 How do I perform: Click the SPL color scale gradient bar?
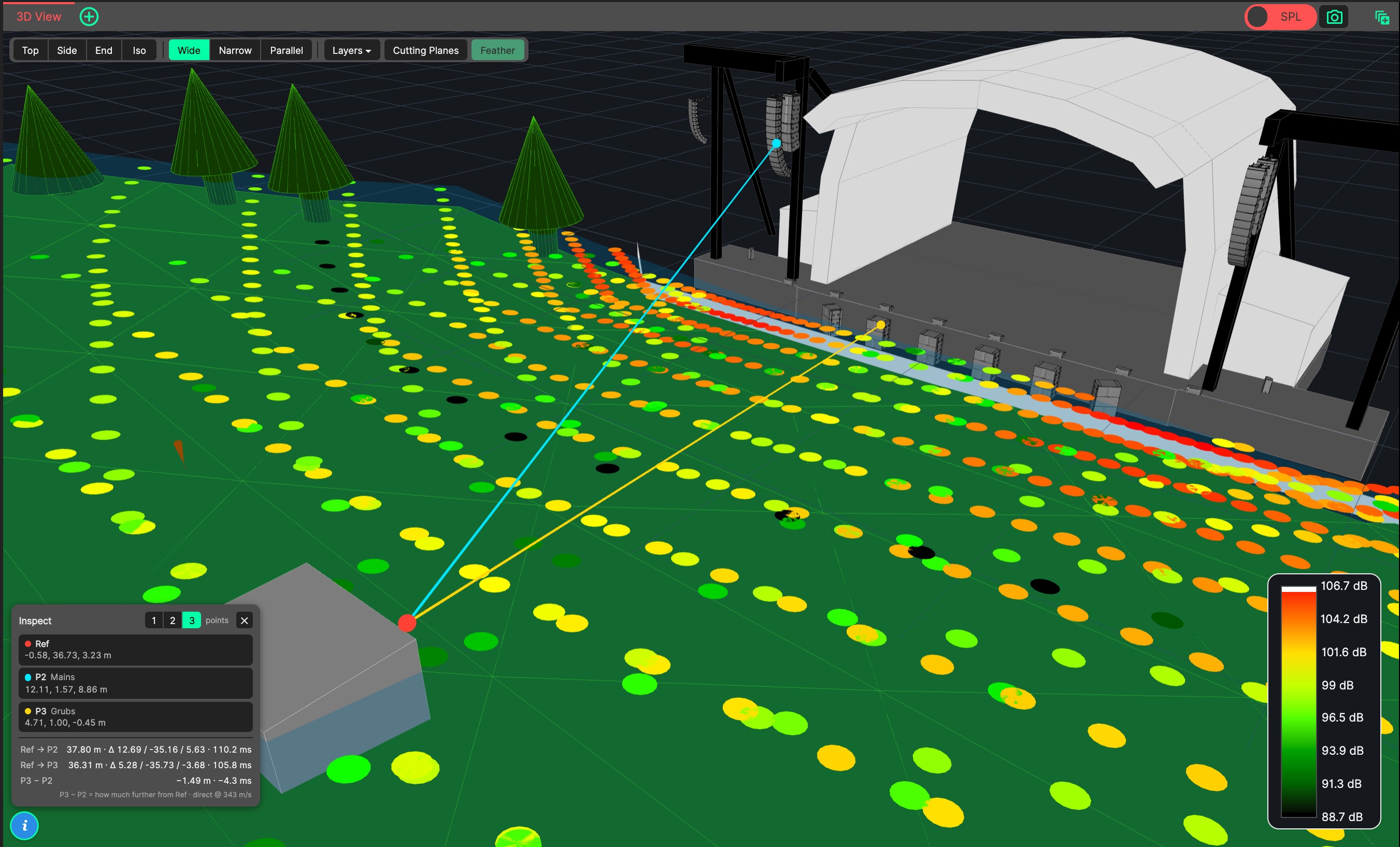tap(1298, 701)
